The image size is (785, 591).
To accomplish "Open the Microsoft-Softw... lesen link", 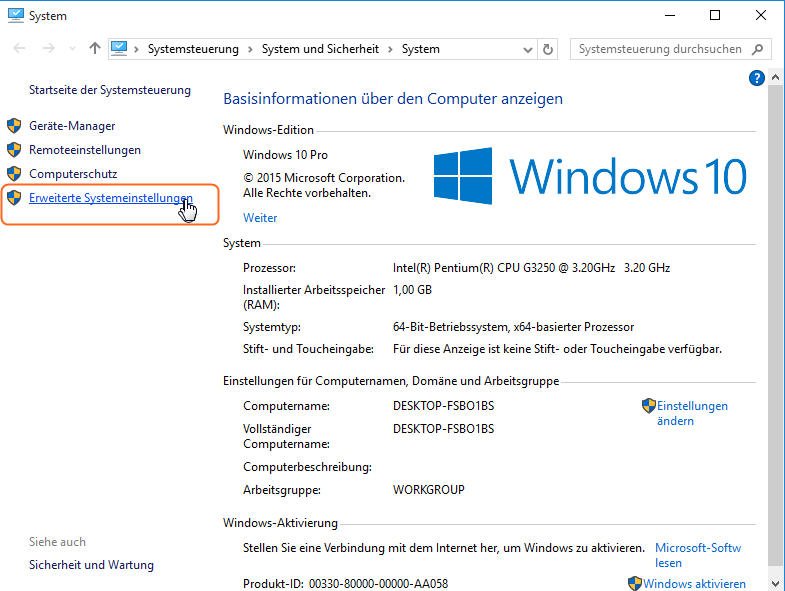I will [698, 555].
